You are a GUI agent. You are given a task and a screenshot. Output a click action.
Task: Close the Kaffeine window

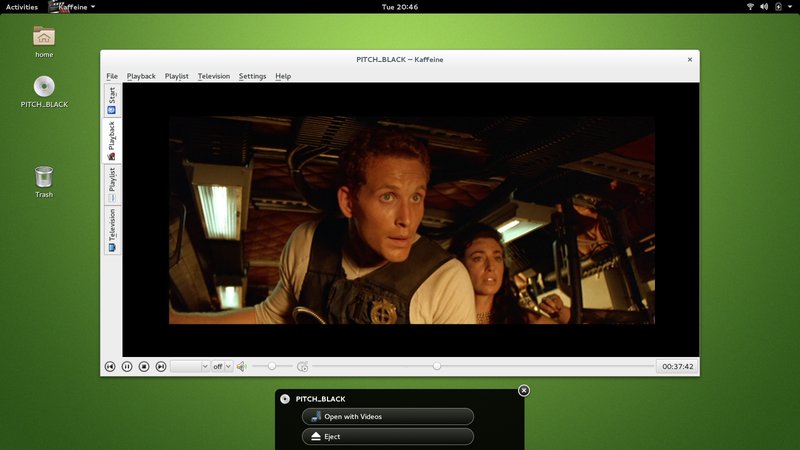pyautogui.click(x=690, y=60)
